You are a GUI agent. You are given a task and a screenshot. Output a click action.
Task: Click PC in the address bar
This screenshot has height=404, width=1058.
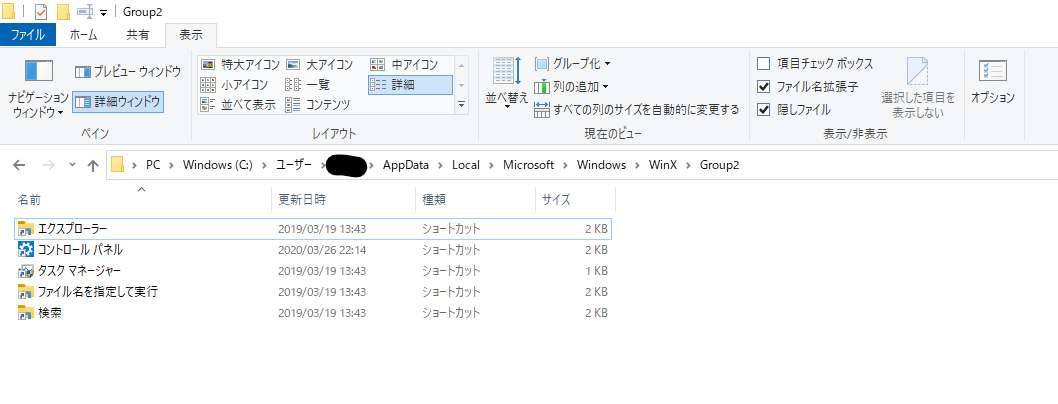point(153,165)
